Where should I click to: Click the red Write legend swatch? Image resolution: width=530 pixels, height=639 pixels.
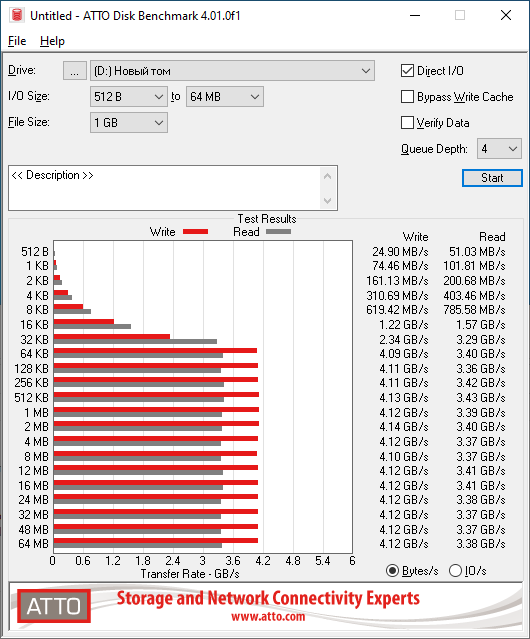click(196, 231)
